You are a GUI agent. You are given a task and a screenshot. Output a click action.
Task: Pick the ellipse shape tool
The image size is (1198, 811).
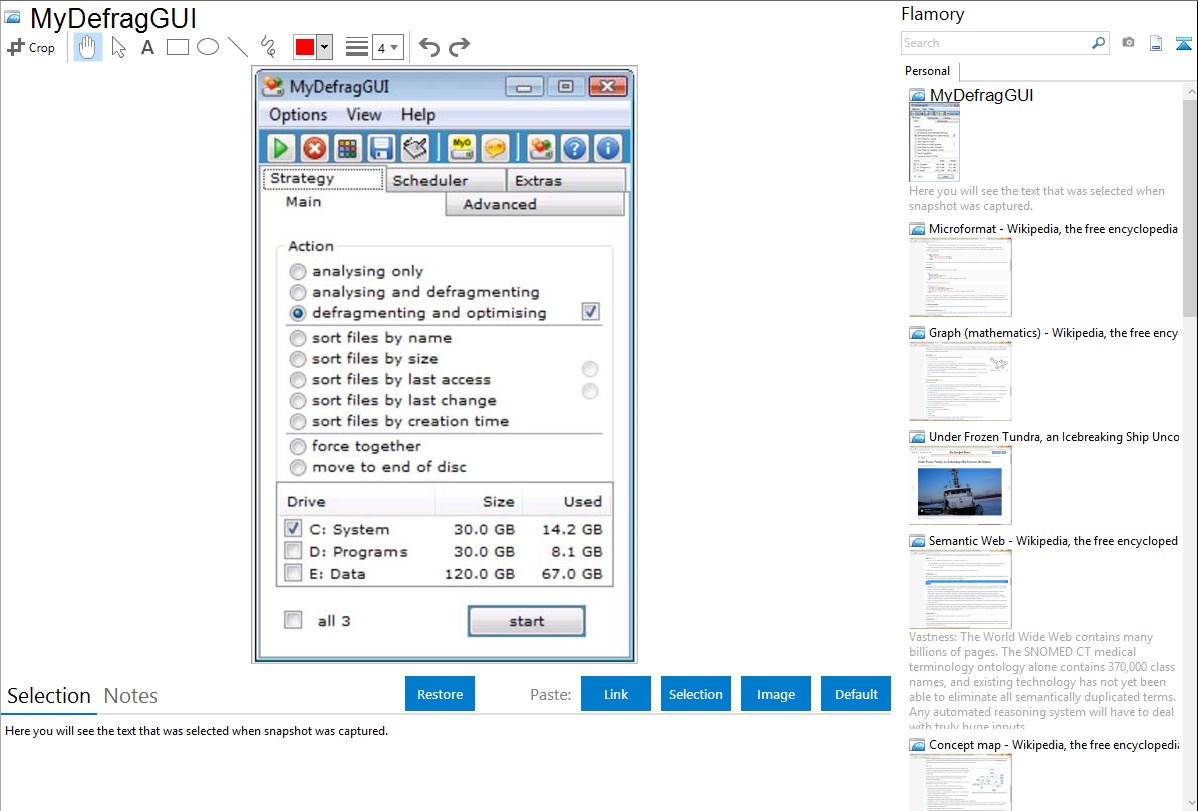pos(208,47)
